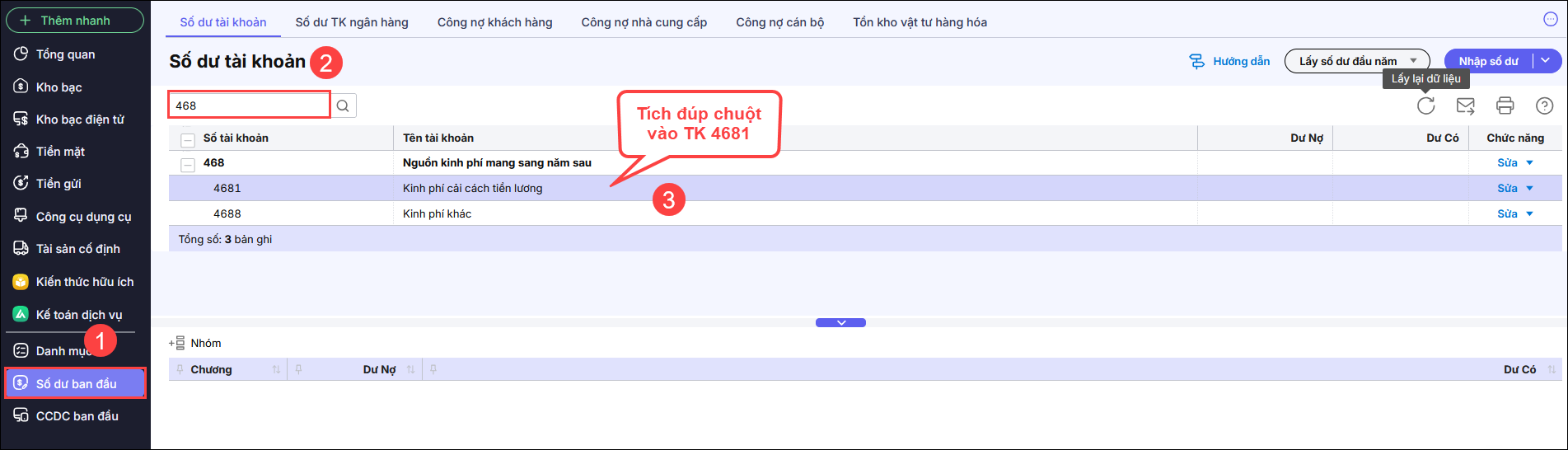Collapse the detail panel with blue chevron handle
This screenshot has width=1568, height=450.
(x=840, y=322)
